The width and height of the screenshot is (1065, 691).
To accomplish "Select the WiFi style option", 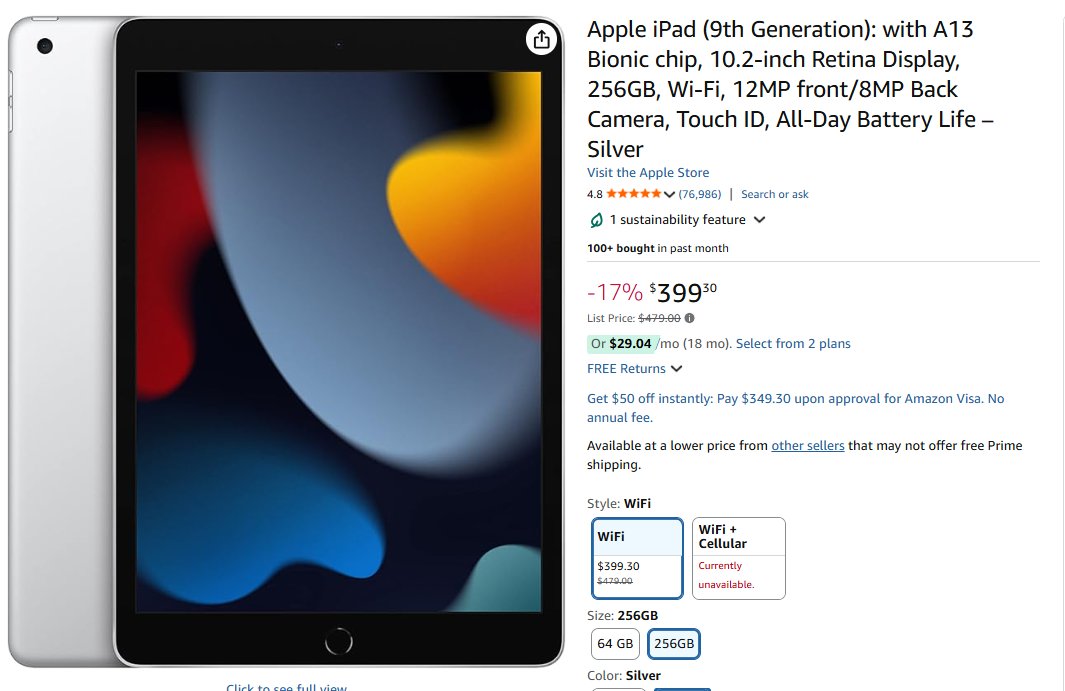I will pos(637,558).
